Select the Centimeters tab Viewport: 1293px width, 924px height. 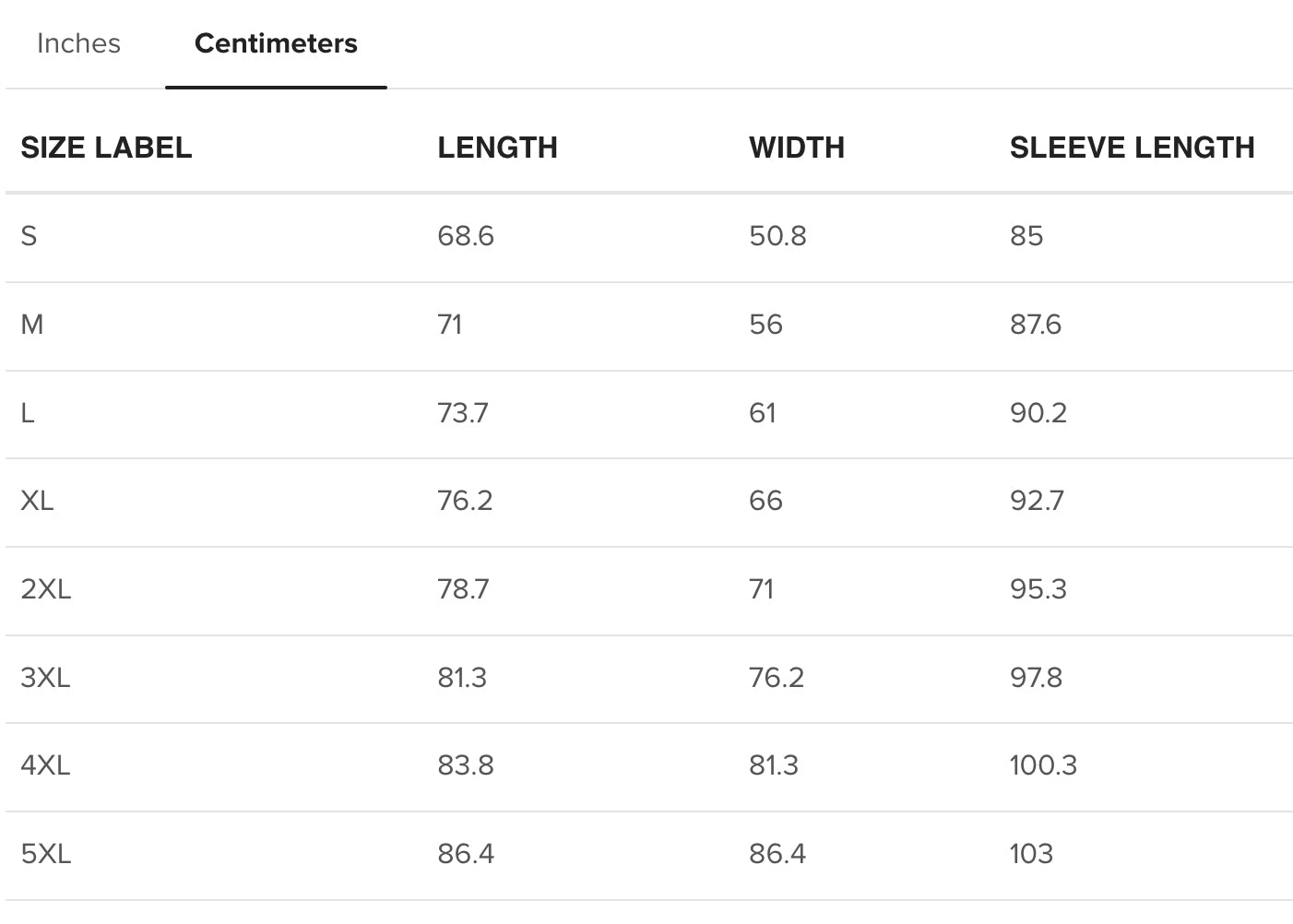click(x=276, y=43)
